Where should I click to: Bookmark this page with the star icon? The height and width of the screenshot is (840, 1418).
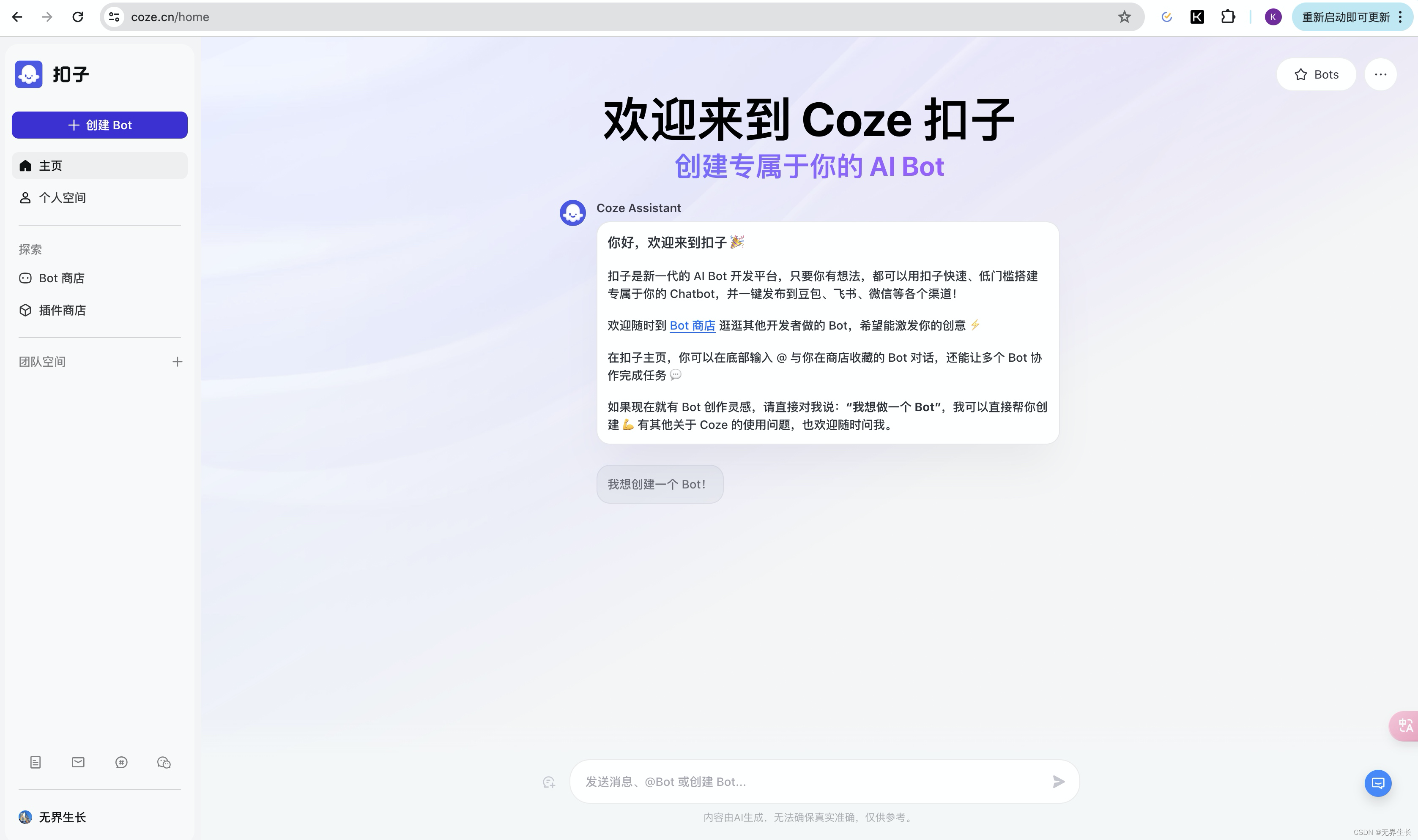(x=1124, y=17)
